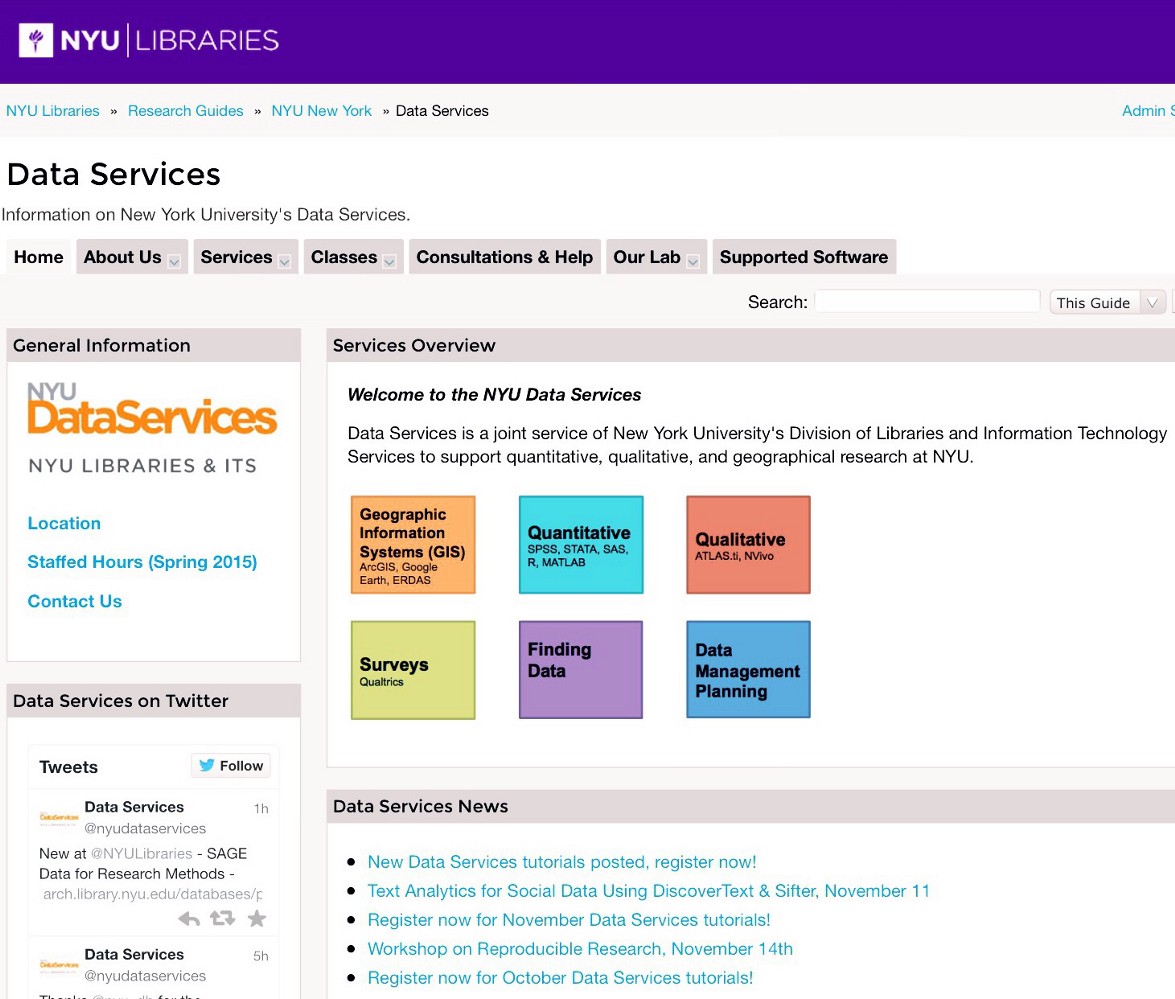The height and width of the screenshot is (999, 1175).
Task: Click Workshop on Reproducible Research link
Action: click(x=580, y=949)
